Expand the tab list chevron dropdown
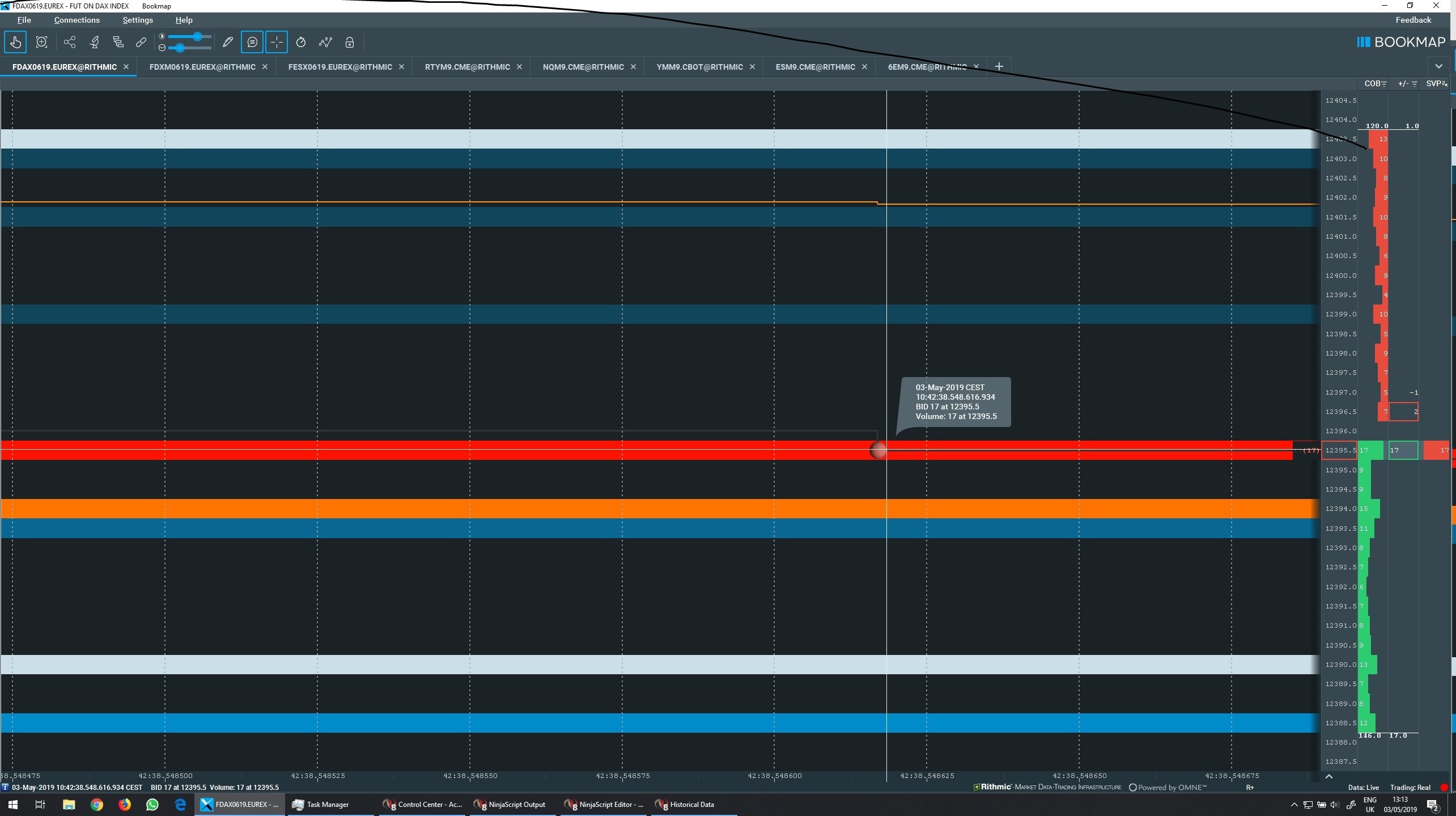This screenshot has height=816, width=1456. [1438, 67]
